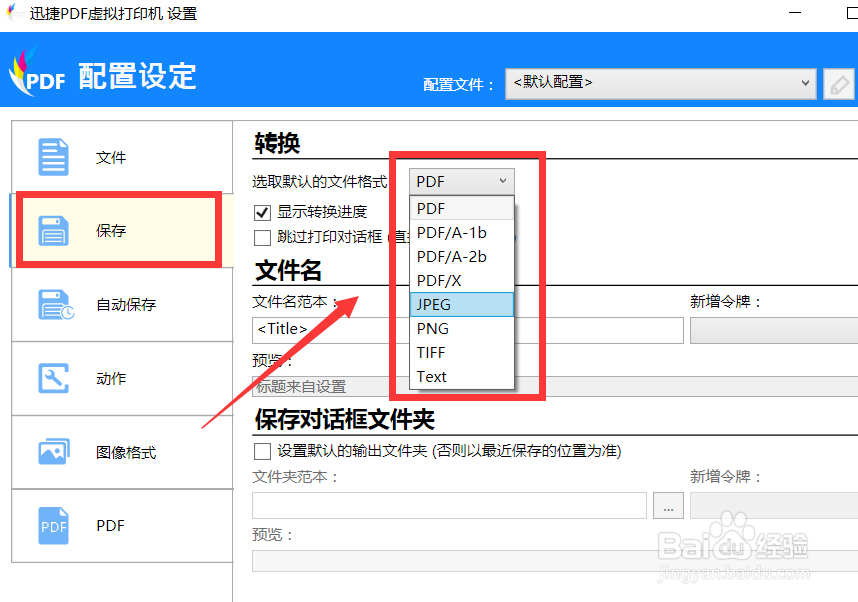Click the 文件夹范本 input field
The height and width of the screenshot is (602, 858).
(x=449, y=505)
